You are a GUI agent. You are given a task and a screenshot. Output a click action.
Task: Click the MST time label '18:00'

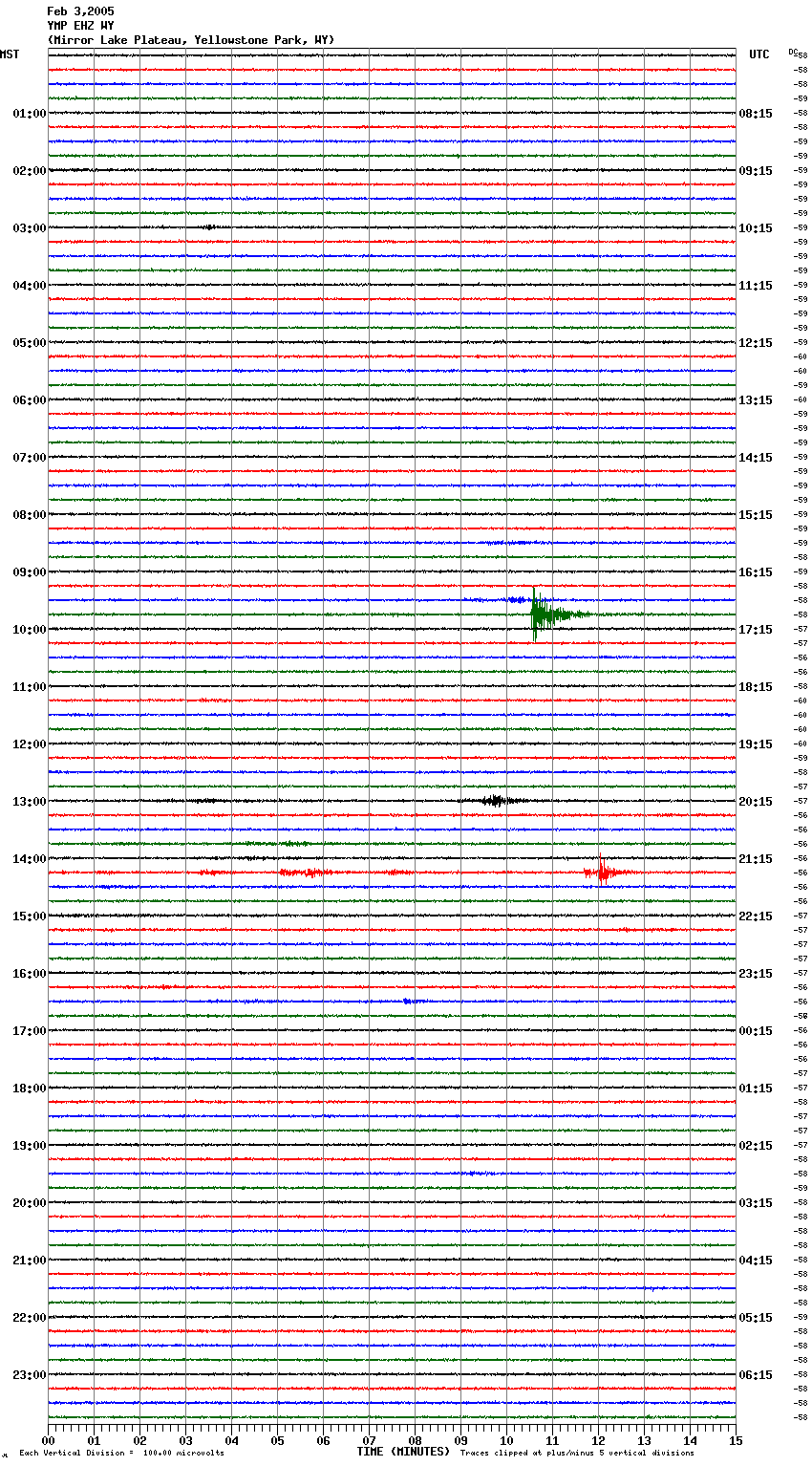pyautogui.click(x=30, y=1089)
